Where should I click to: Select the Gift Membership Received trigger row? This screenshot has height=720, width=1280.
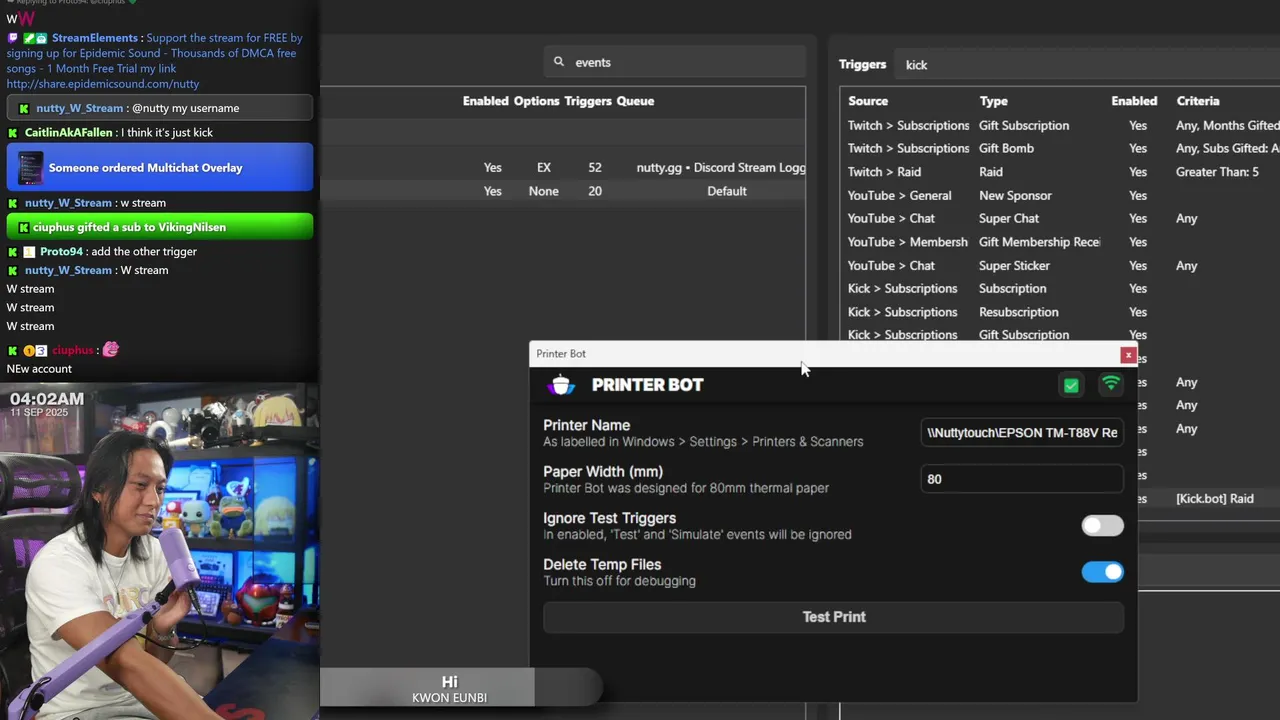(1060, 242)
